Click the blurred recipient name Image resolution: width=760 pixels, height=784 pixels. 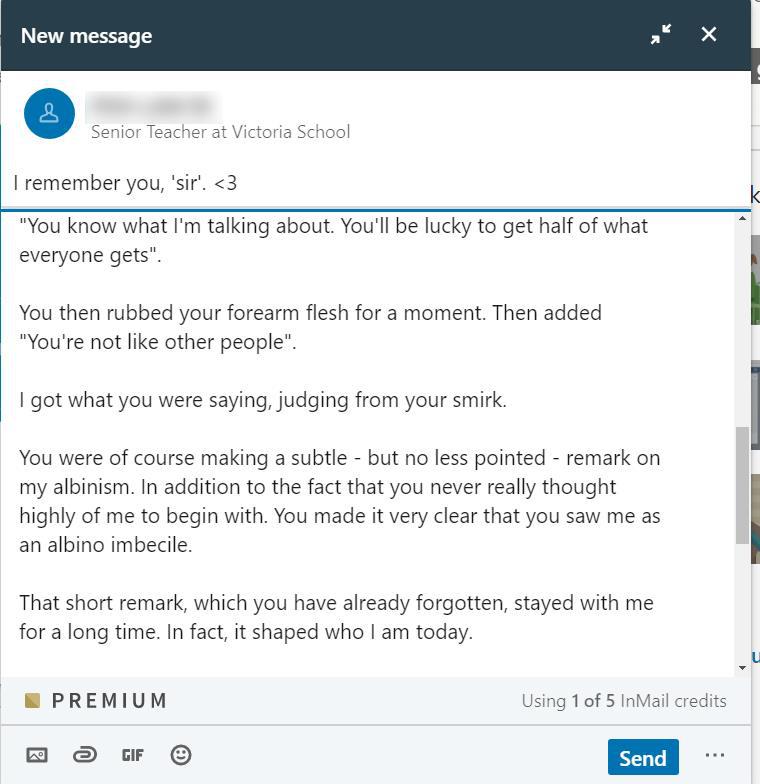pyautogui.click(x=152, y=106)
